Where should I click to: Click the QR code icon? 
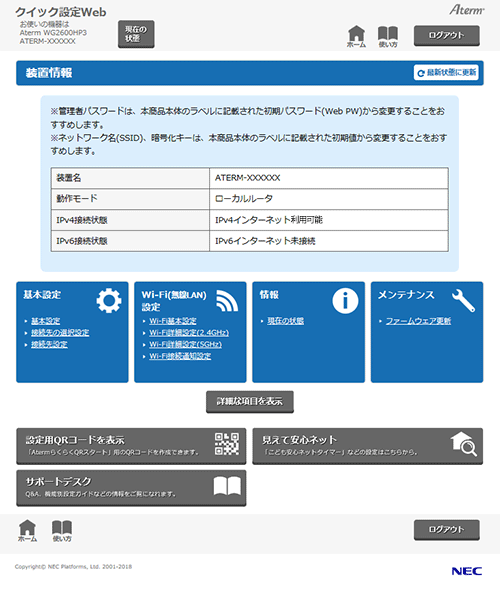[227, 444]
